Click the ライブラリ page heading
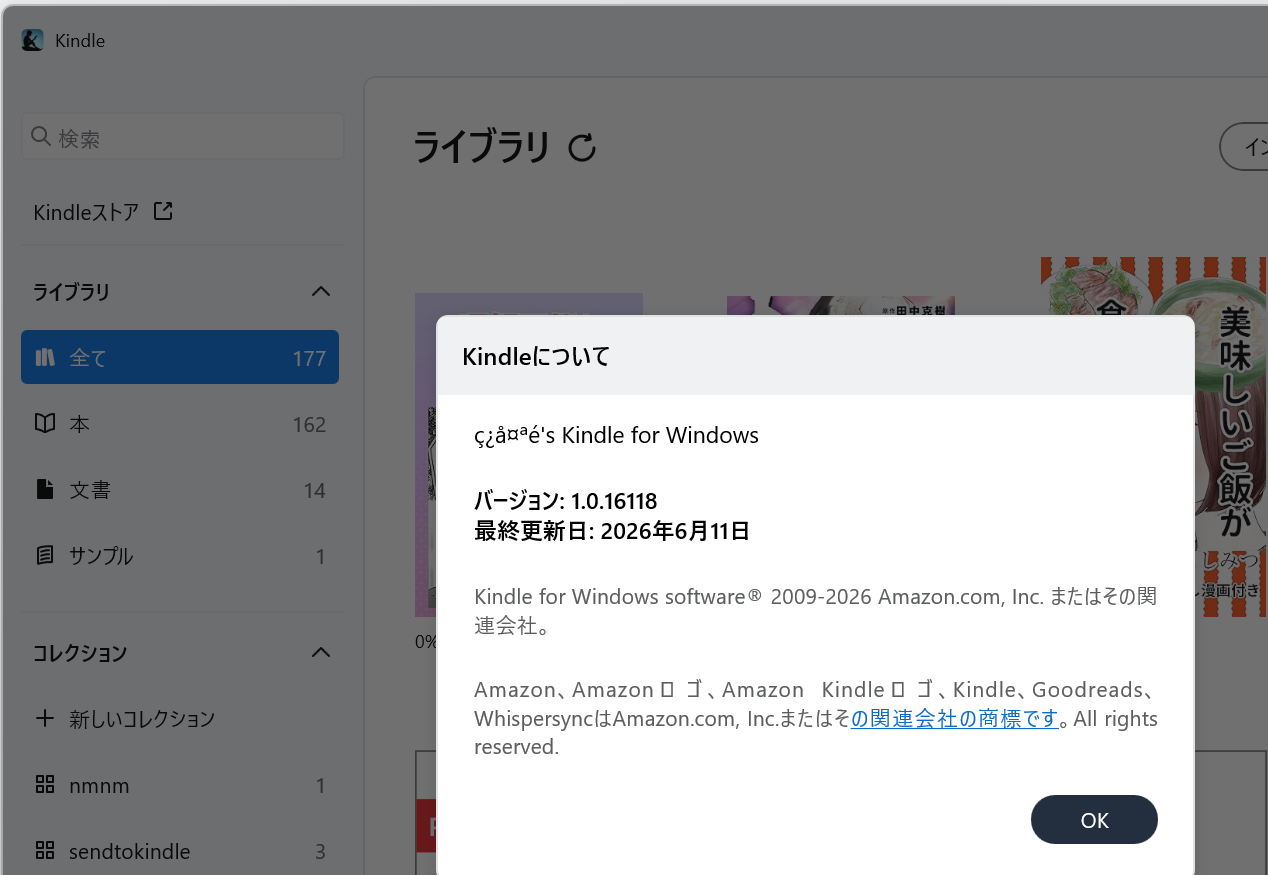1268x875 pixels. tap(482, 147)
